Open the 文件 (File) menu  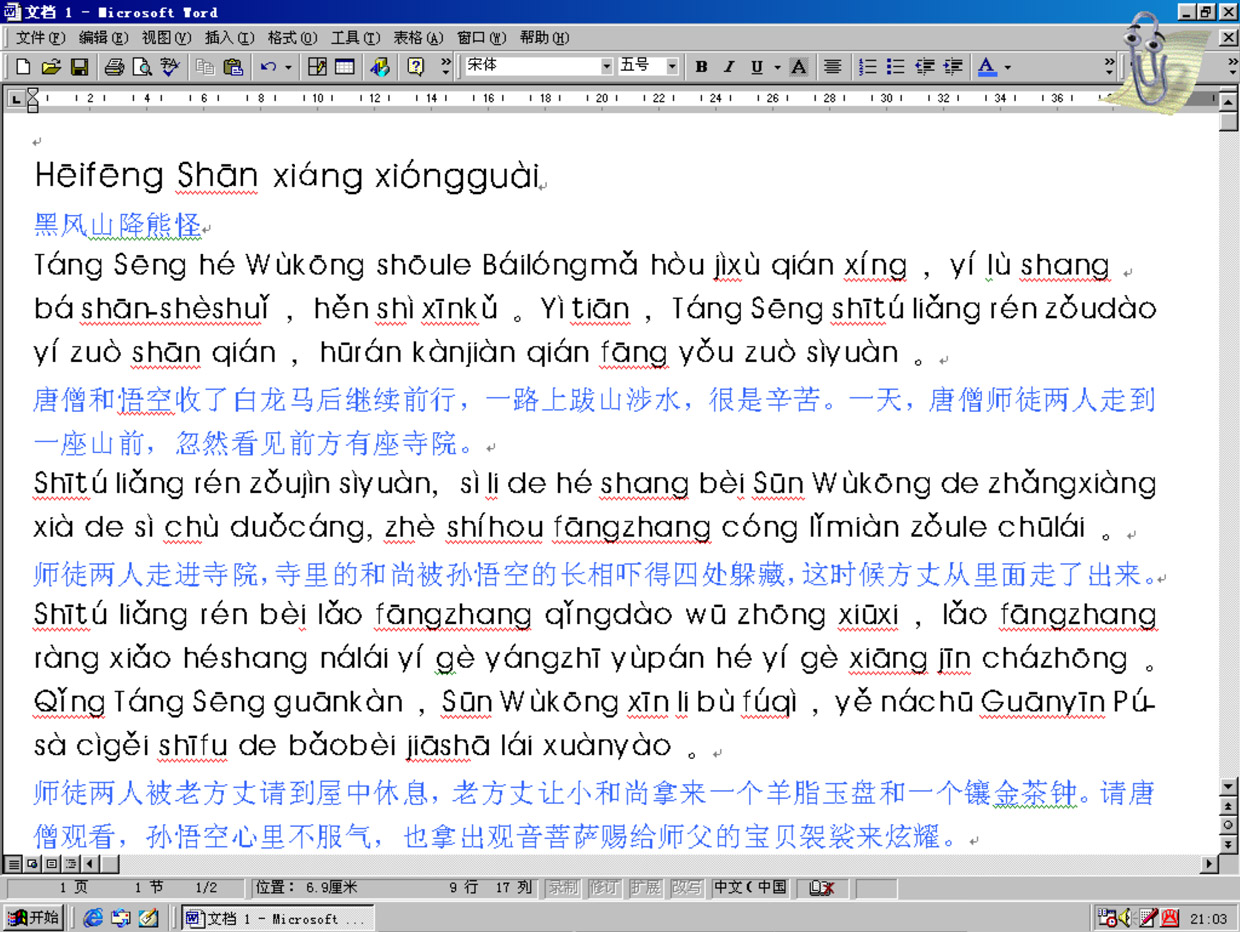[40, 38]
